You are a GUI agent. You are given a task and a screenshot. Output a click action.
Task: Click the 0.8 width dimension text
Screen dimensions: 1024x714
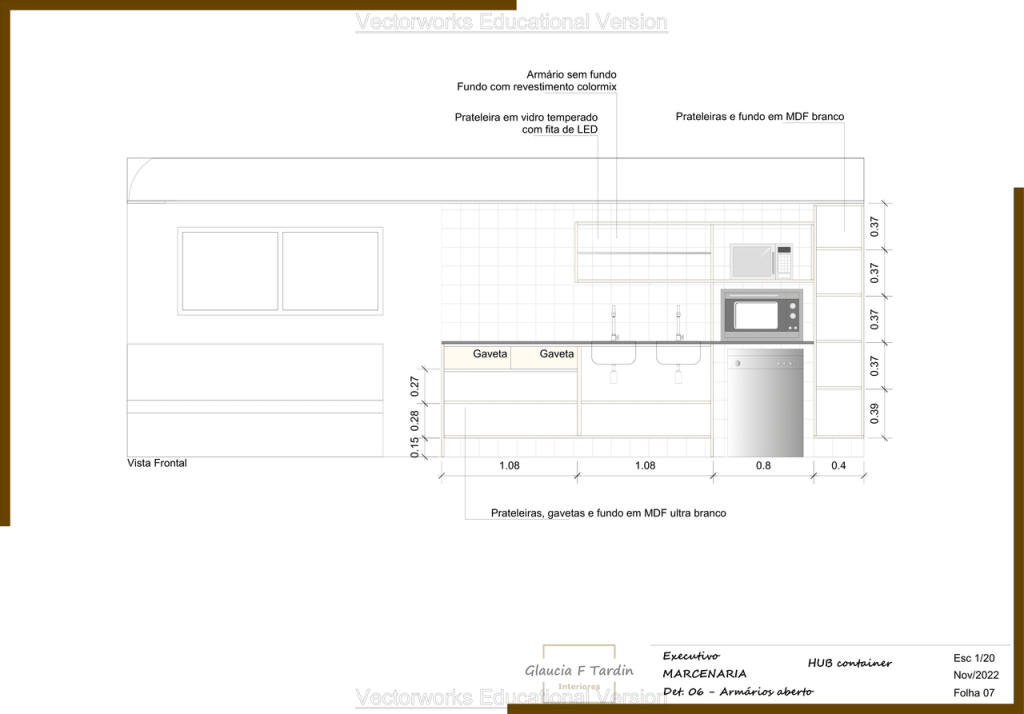click(763, 466)
